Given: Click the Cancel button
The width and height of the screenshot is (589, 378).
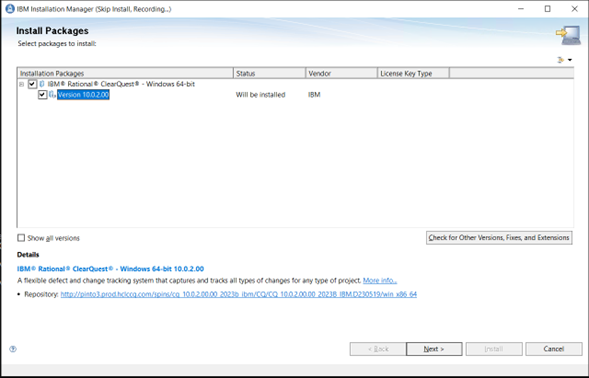Looking at the screenshot, I should click(554, 349).
